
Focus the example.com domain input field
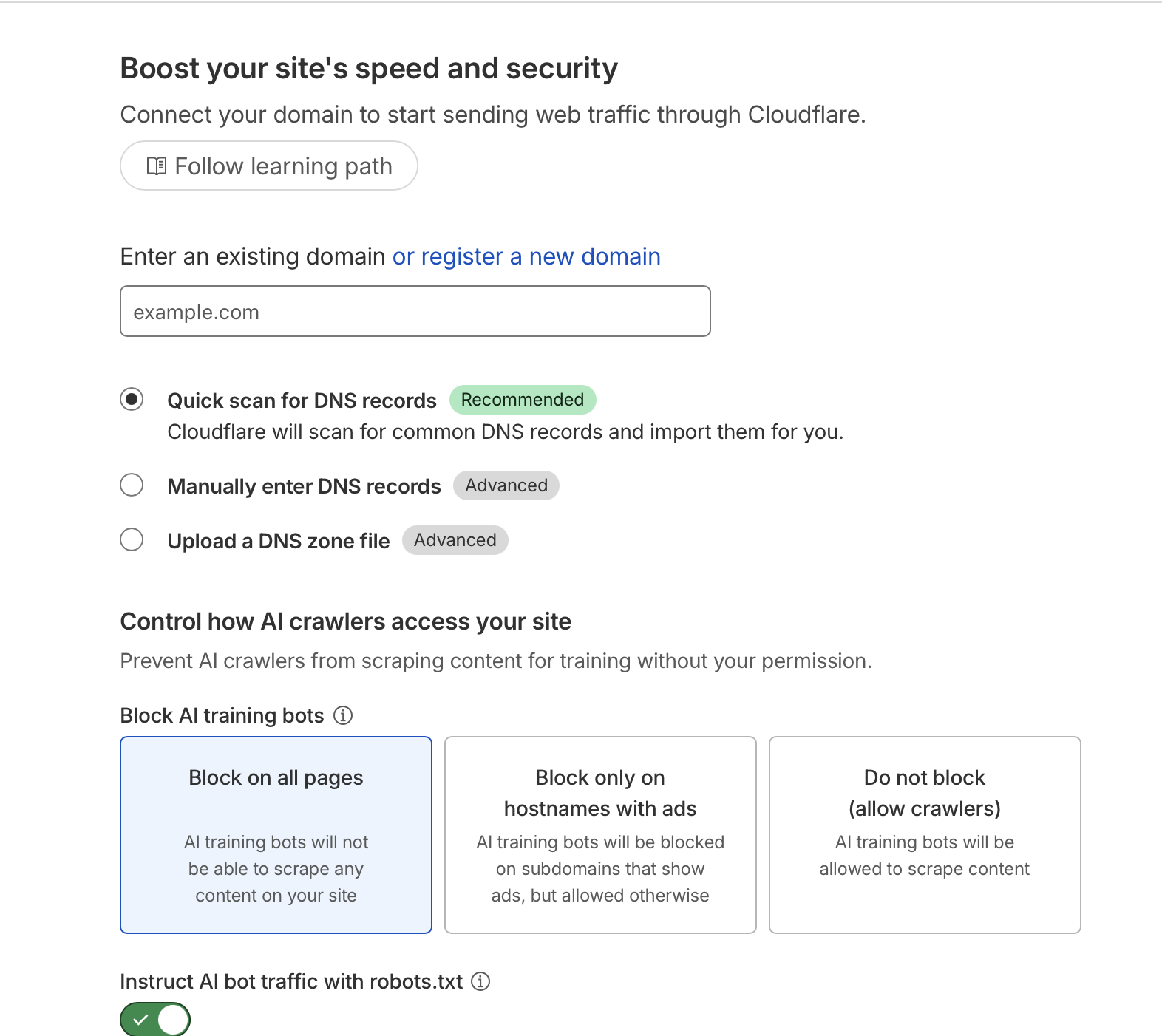[415, 312]
